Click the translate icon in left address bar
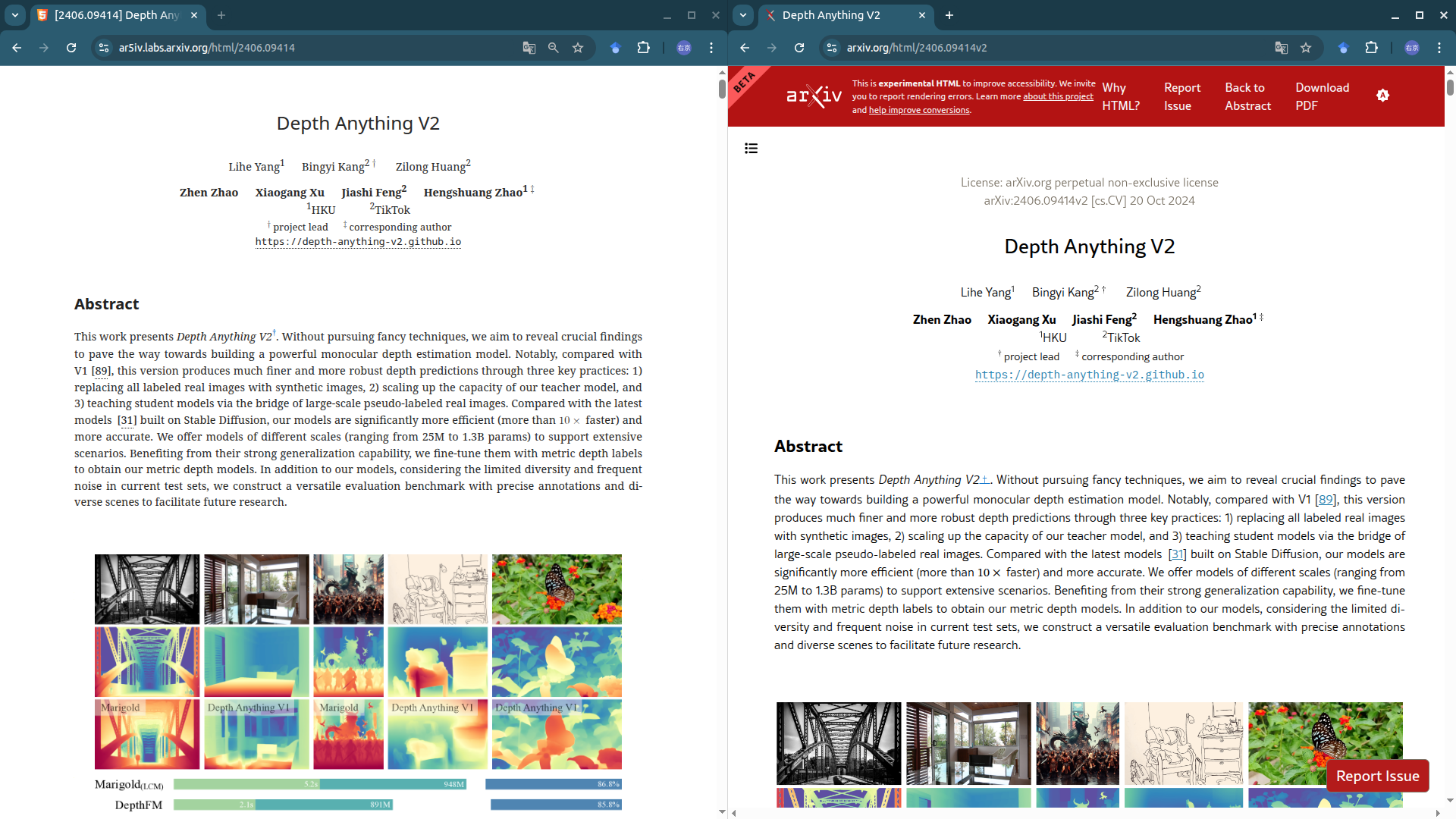 coord(529,48)
